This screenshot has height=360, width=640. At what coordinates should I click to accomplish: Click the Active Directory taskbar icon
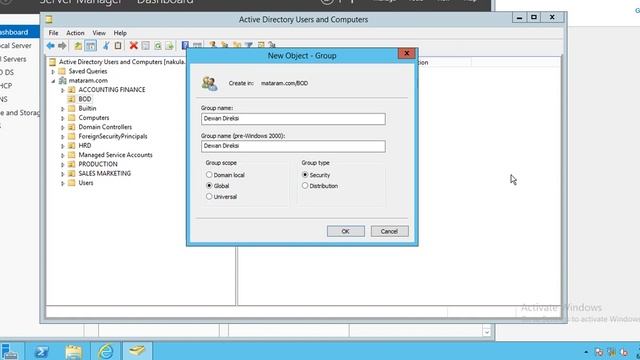tap(137, 351)
